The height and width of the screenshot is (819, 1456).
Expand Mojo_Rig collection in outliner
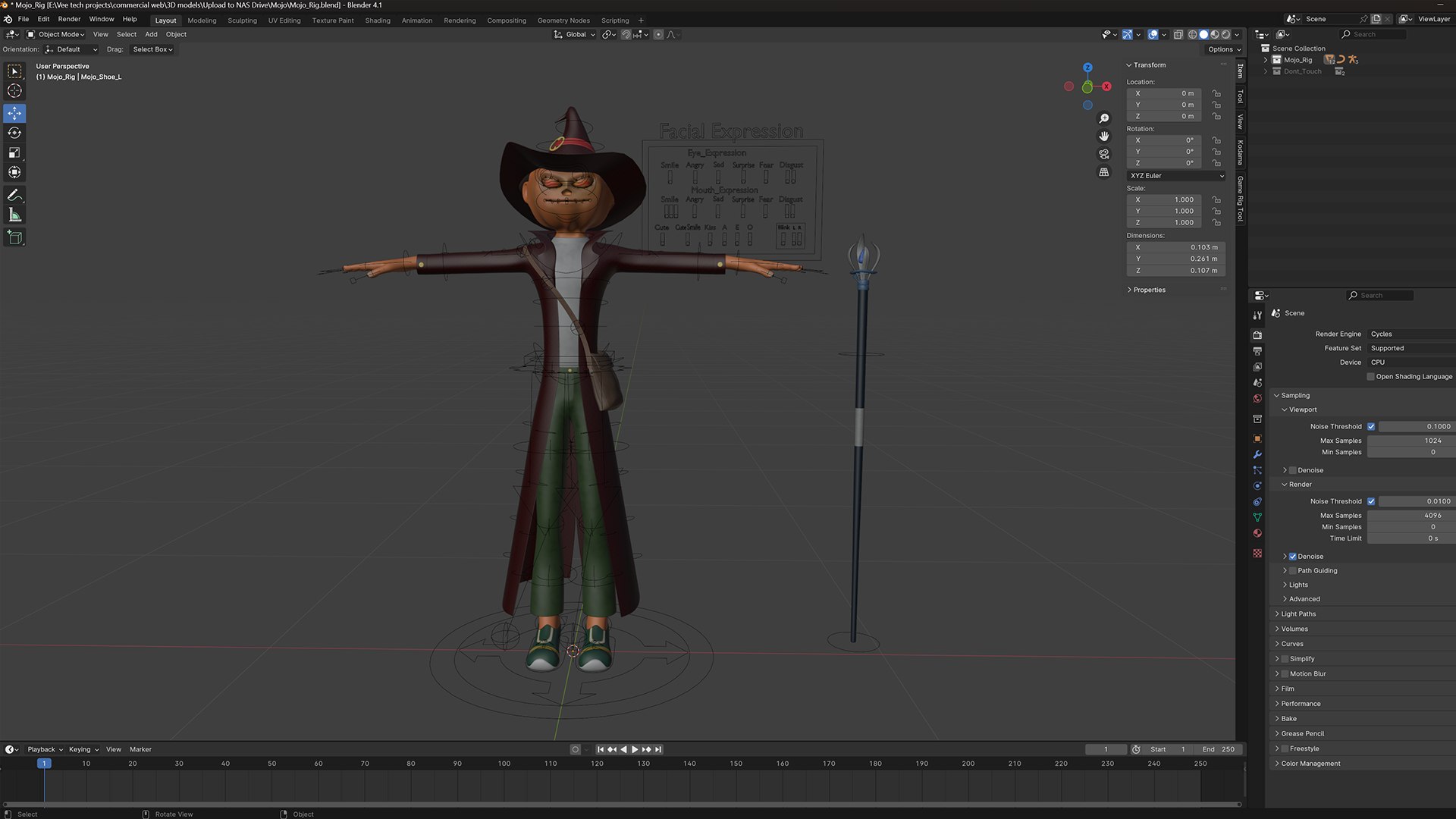point(1266,60)
